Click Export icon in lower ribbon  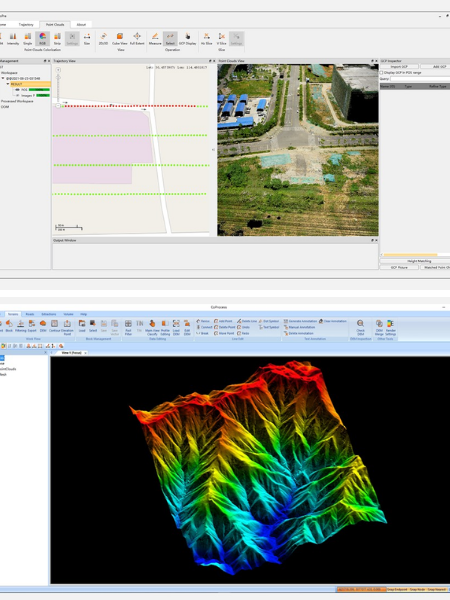[x=32, y=326]
